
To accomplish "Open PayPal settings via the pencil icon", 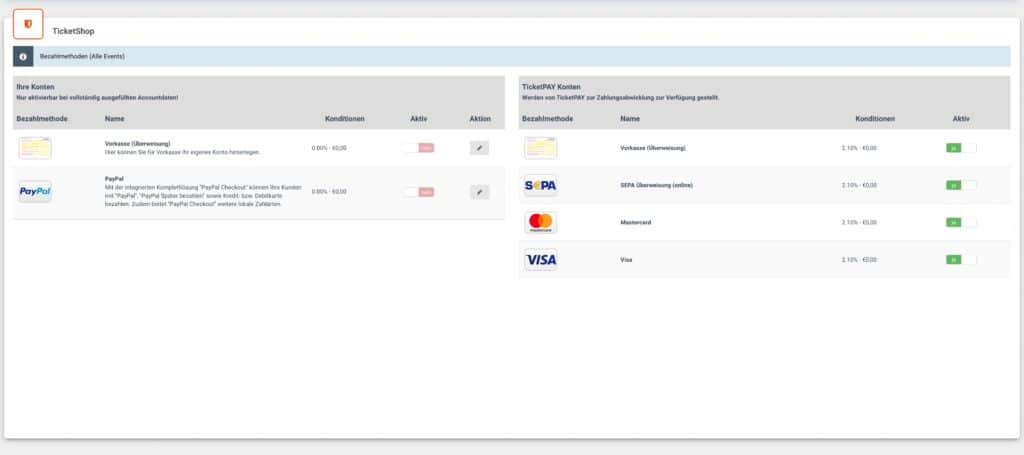I will tap(479, 192).
